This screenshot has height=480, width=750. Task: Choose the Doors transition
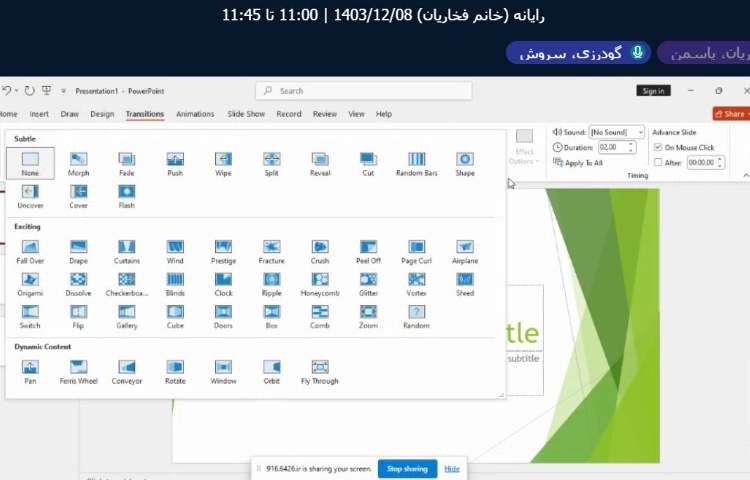point(223,317)
